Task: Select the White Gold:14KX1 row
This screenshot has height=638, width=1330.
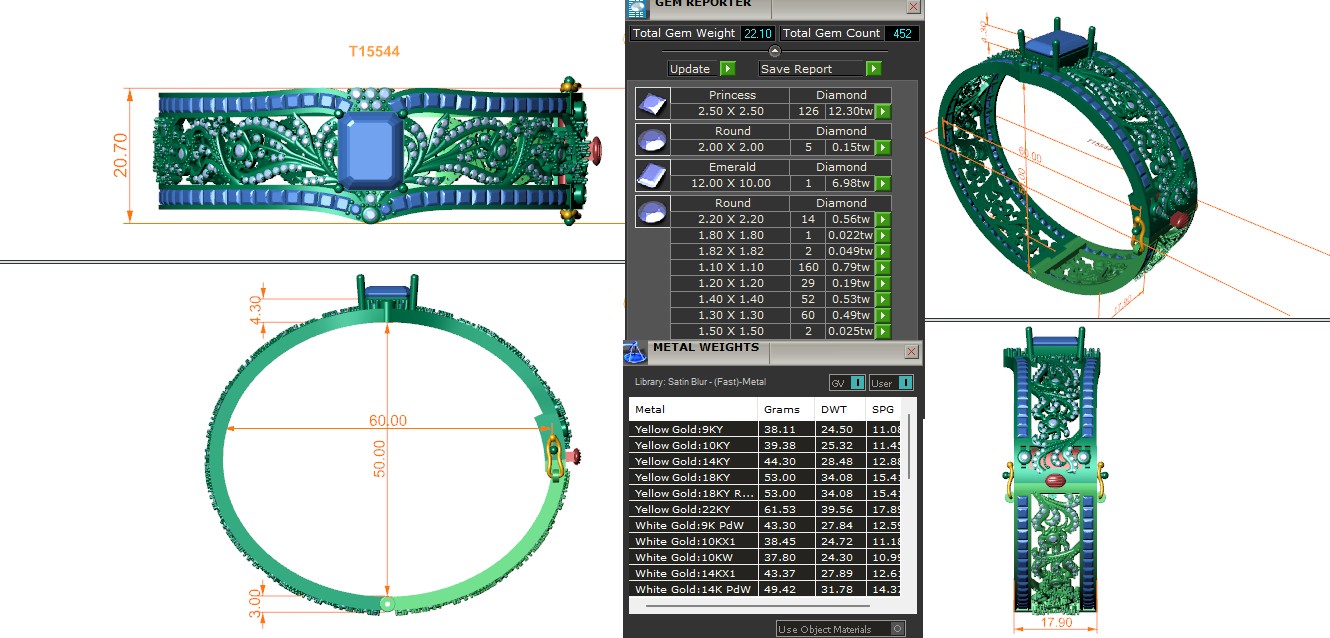Action: (766, 573)
